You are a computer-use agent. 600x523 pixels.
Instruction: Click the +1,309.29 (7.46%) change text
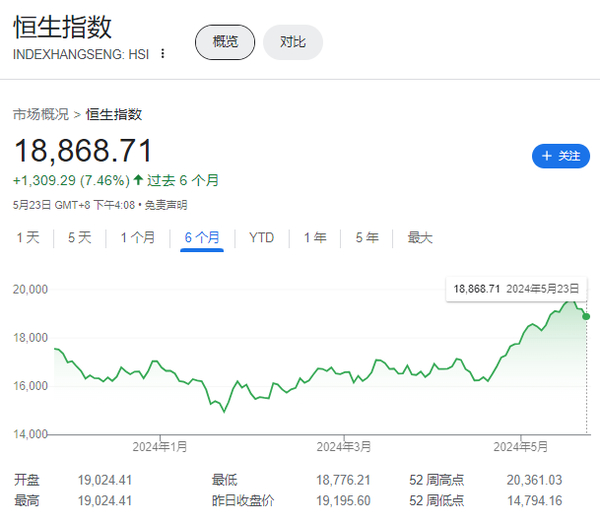(72, 180)
